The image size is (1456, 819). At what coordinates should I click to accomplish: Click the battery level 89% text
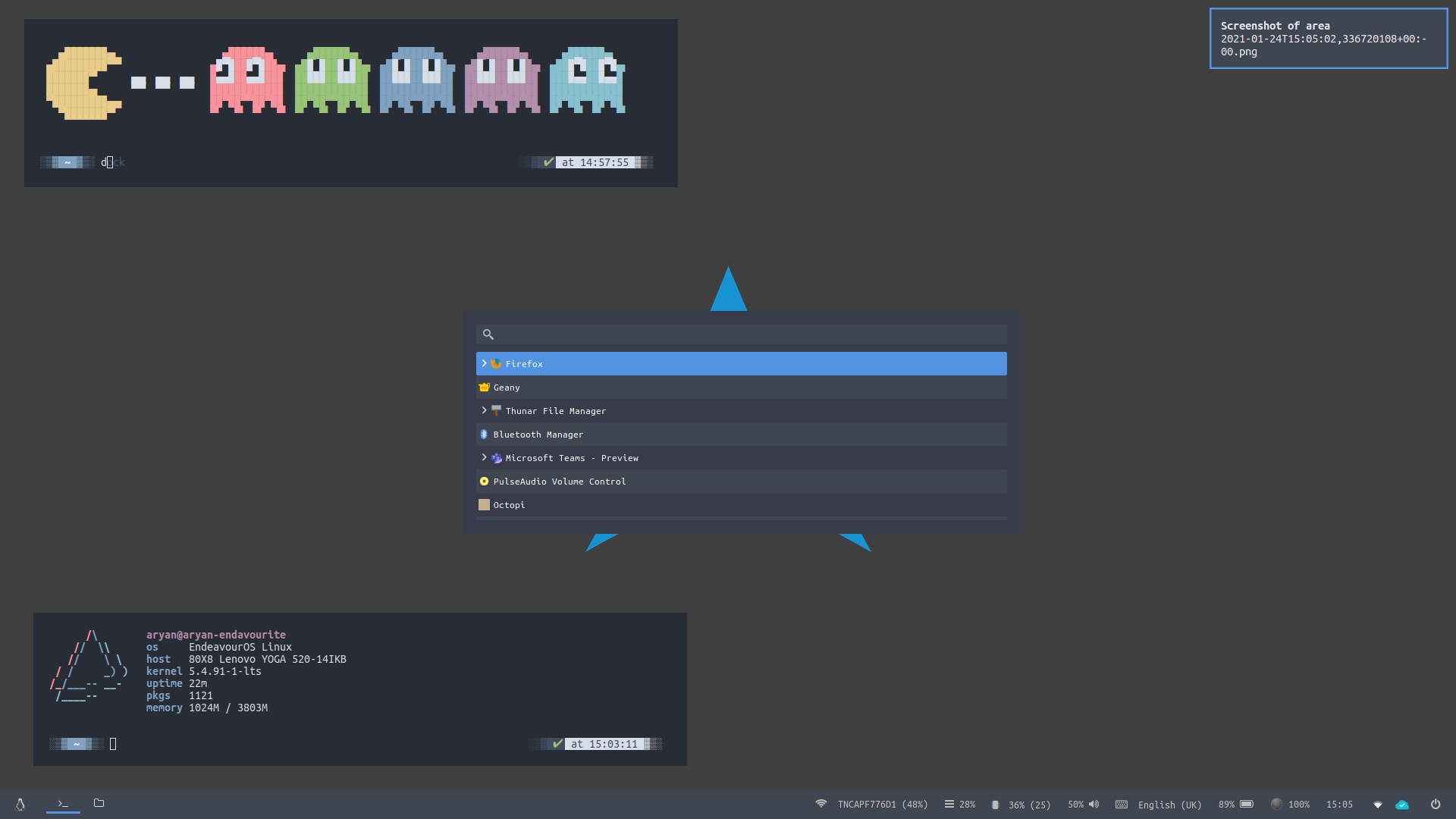pos(1226,805)
